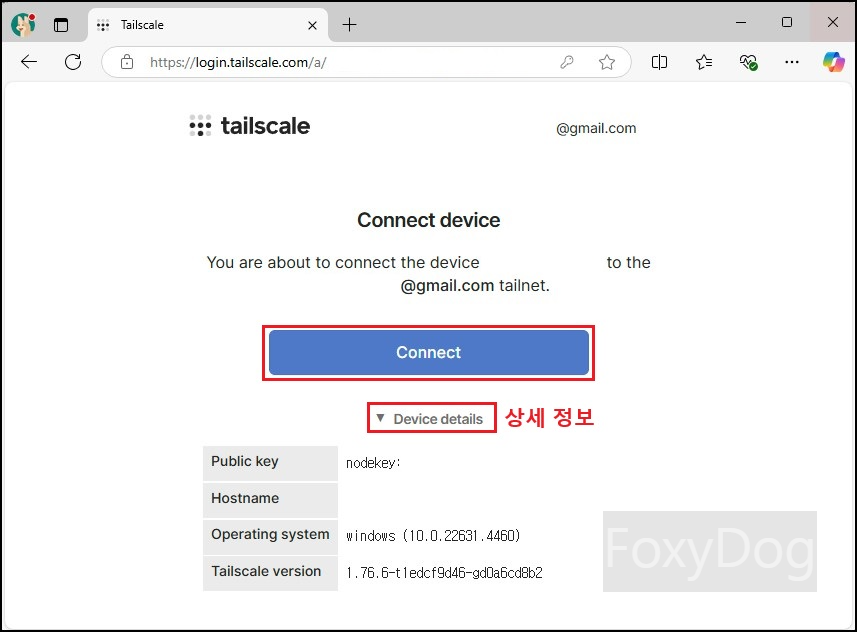857x632 pixels.
Task: Open the @gmail.com account menu
Action: pyautogui.click(x=596, y=128)
